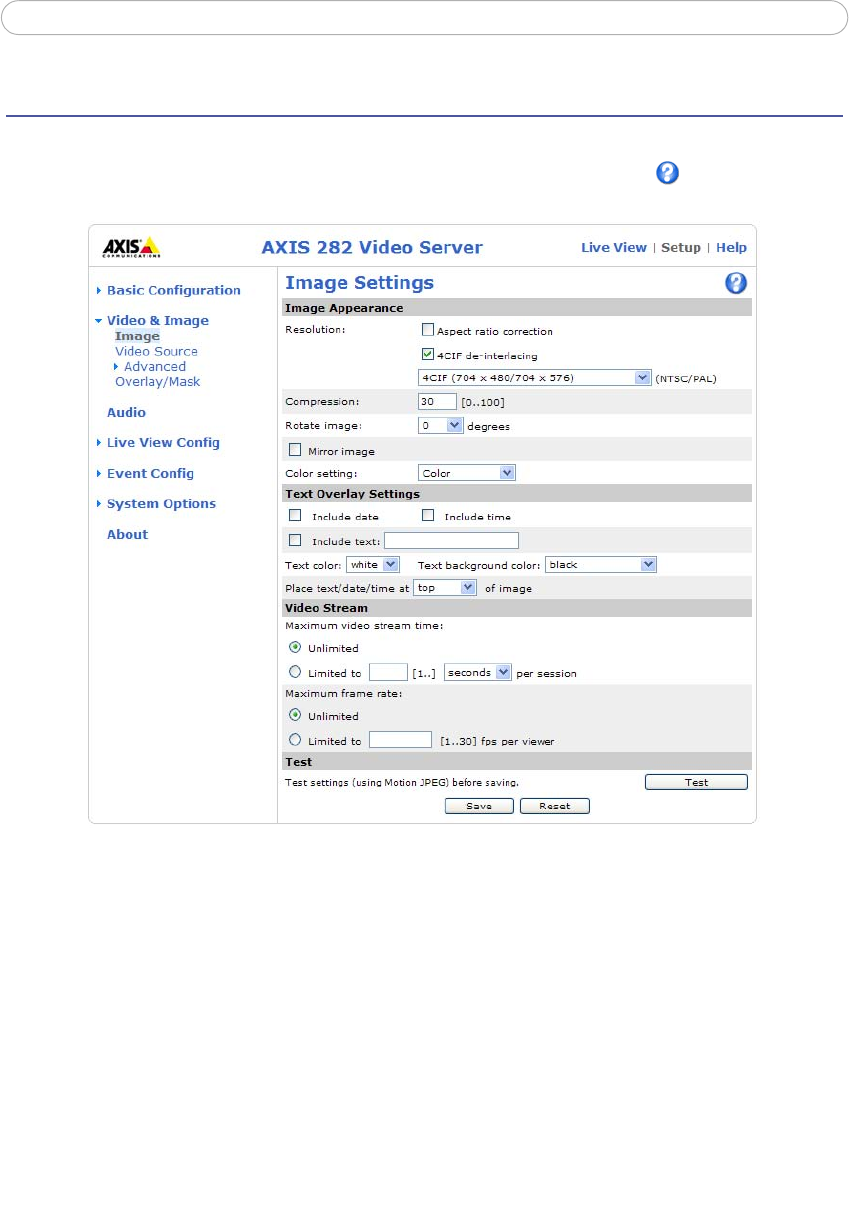
Task: Open the Color setting dropdown
Action: [466, 473]
